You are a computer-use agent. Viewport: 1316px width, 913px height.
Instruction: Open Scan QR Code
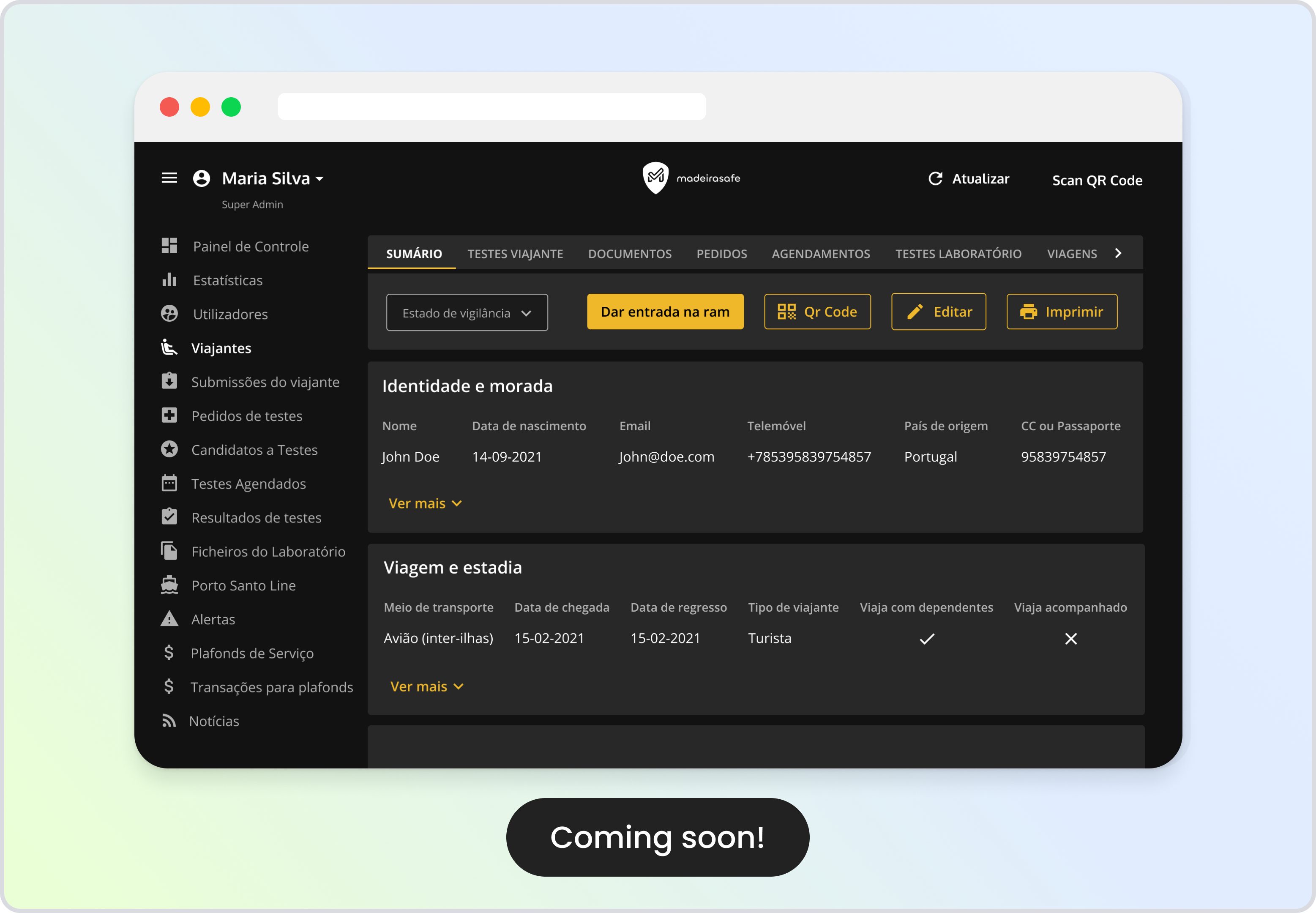click(1097, 180)
